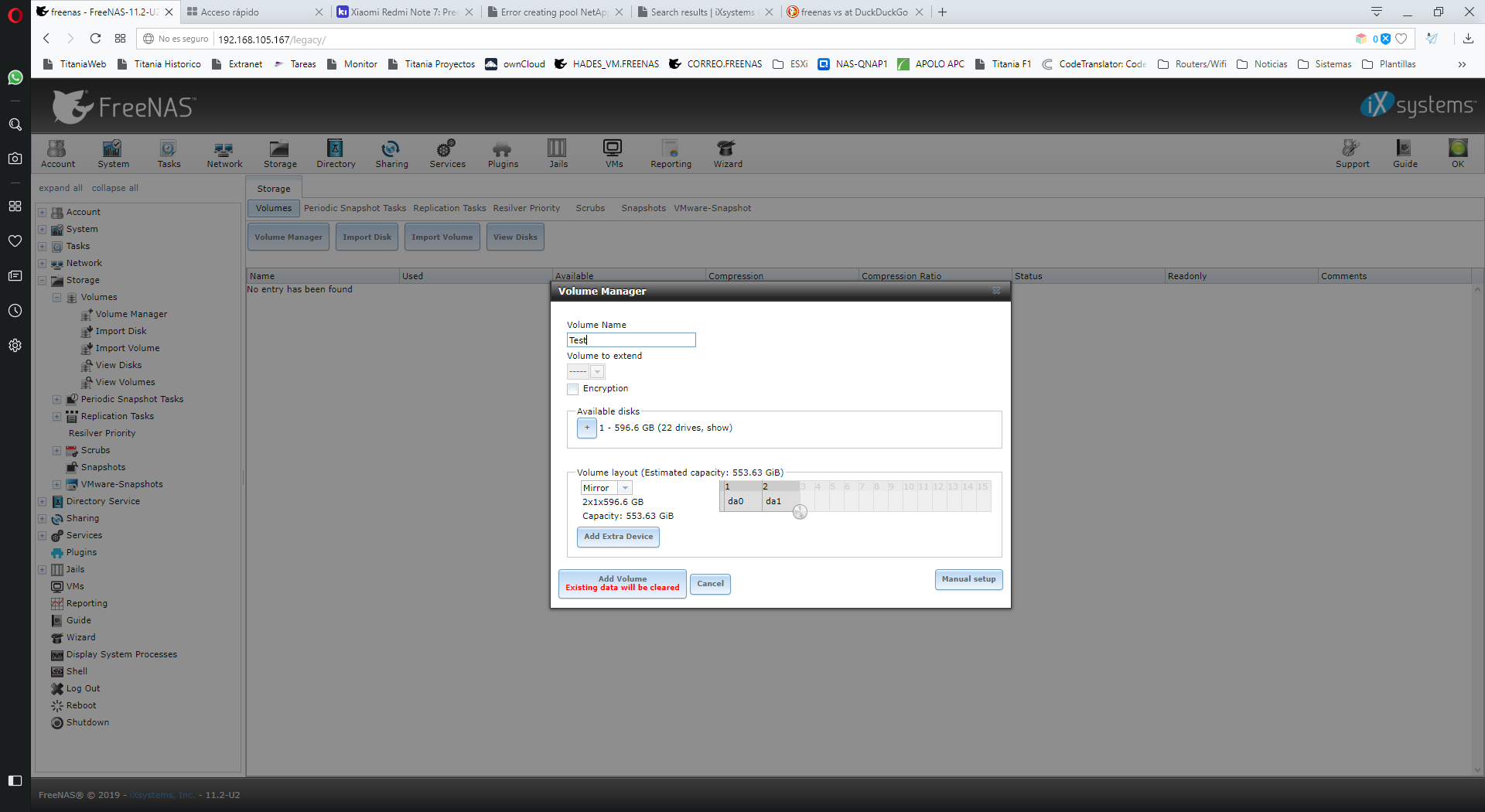Image resolution: width=1485 pixels, height=812 pixels.
Task: Click the expand all link
Action: [x=60, y=188]
